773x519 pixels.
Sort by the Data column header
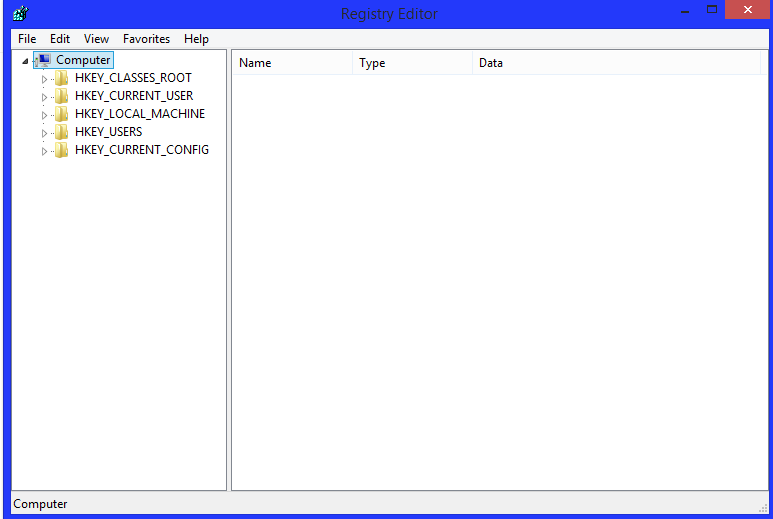[616, 63]
